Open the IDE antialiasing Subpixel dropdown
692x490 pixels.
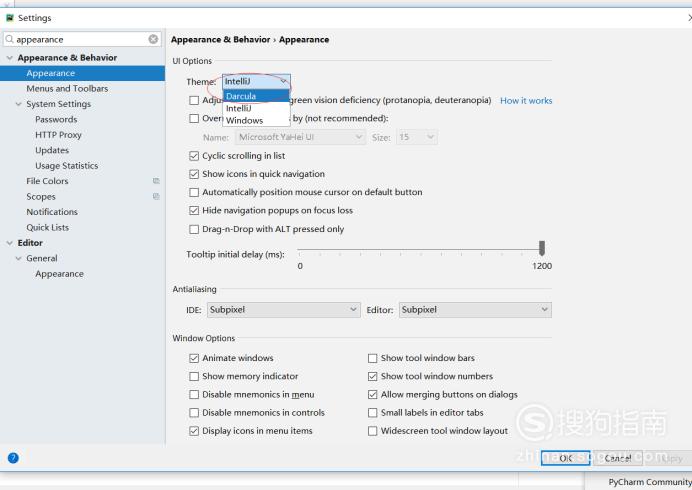pyautogui.click(x=283, y=310)
